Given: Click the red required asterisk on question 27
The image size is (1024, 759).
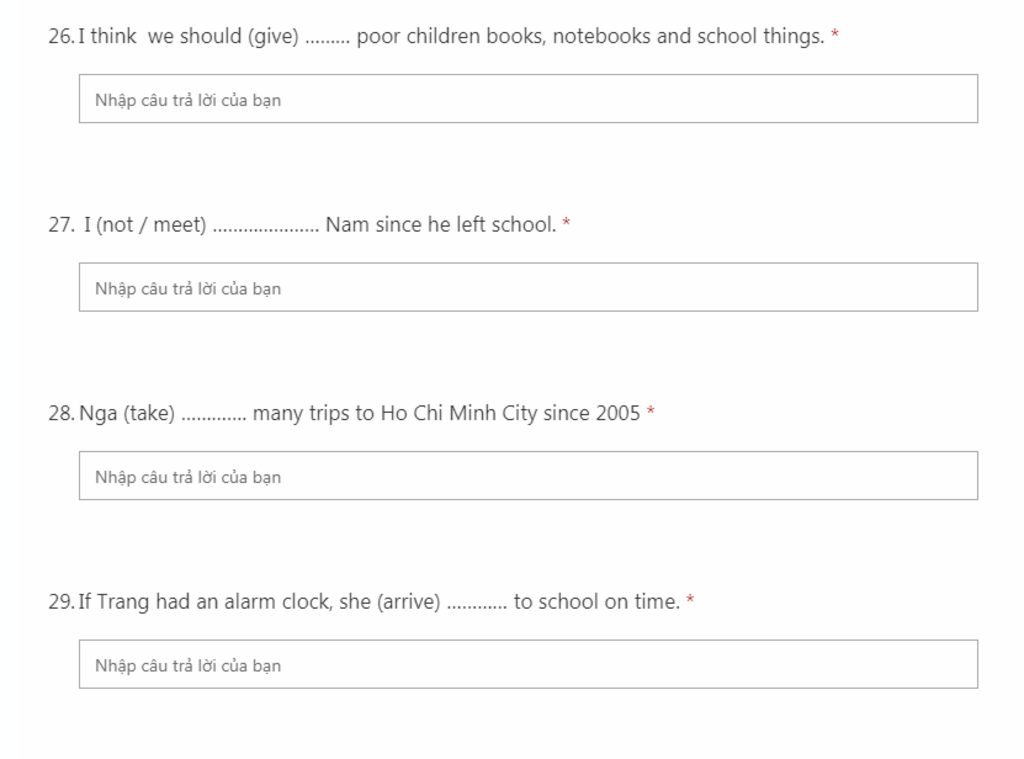Looking at the screenshot, I should pyautogui.click(x=566, y=223).
